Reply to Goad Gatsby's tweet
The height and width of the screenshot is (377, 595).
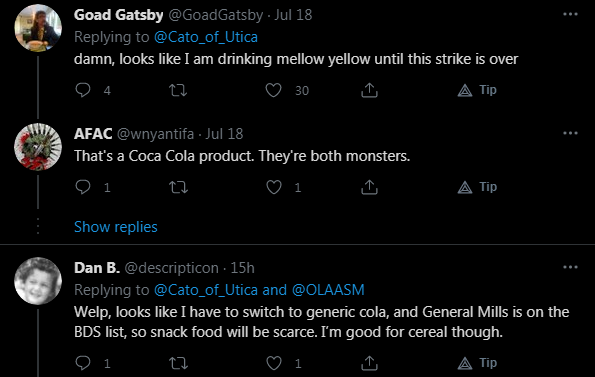[x=83, y=90]
